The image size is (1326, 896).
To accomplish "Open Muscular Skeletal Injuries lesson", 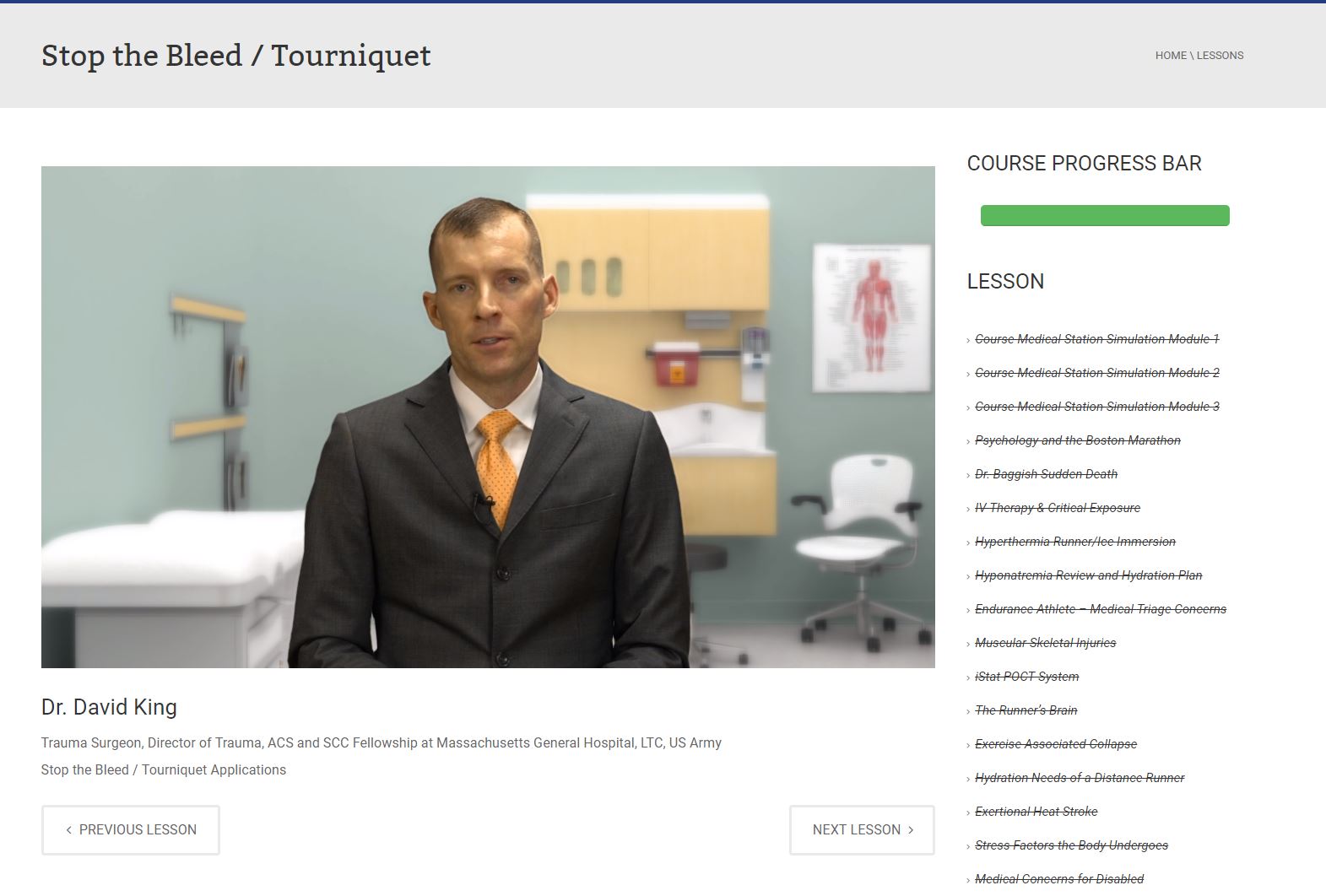I will [1046, 643].
